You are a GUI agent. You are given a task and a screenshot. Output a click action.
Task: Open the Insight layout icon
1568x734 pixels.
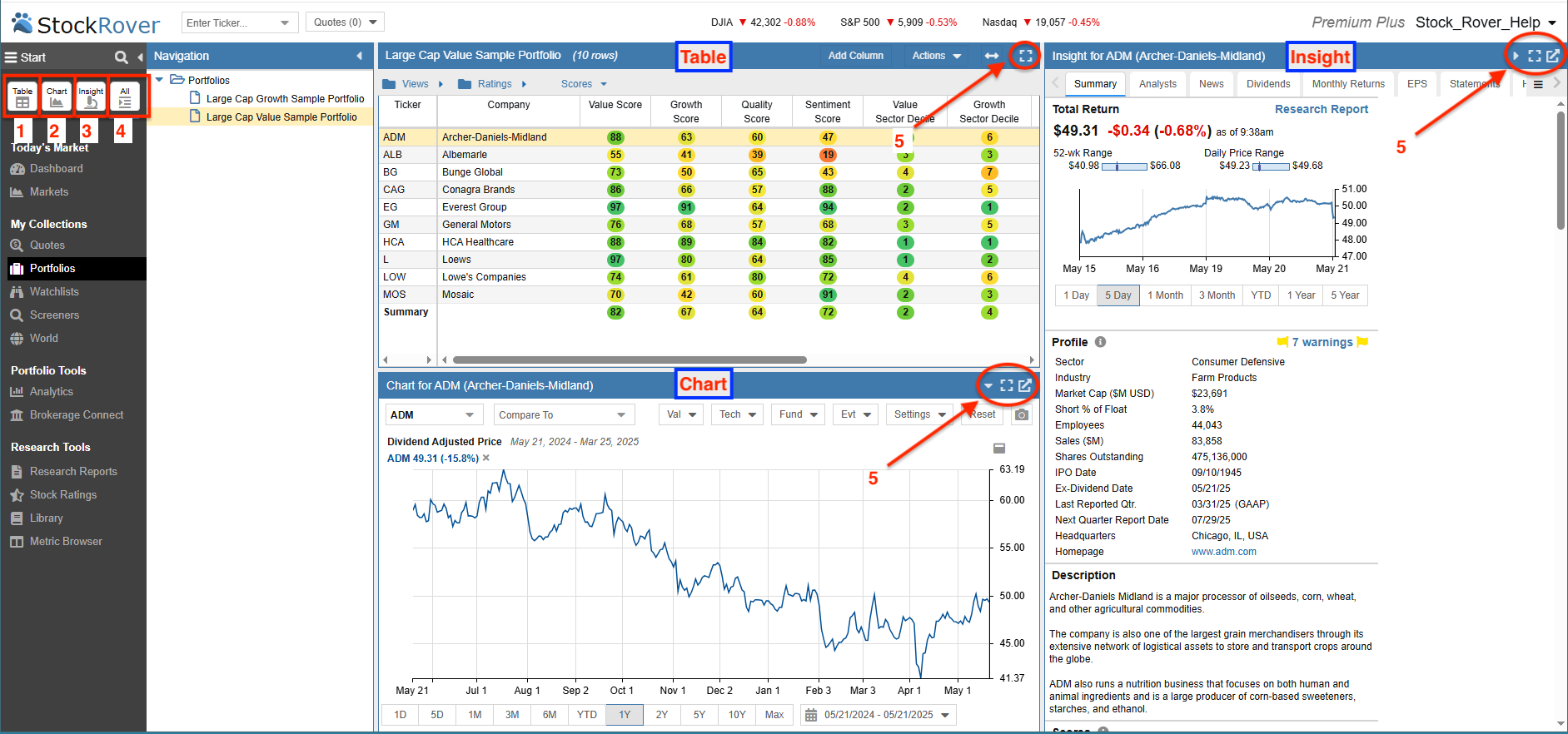pos(91,97)
